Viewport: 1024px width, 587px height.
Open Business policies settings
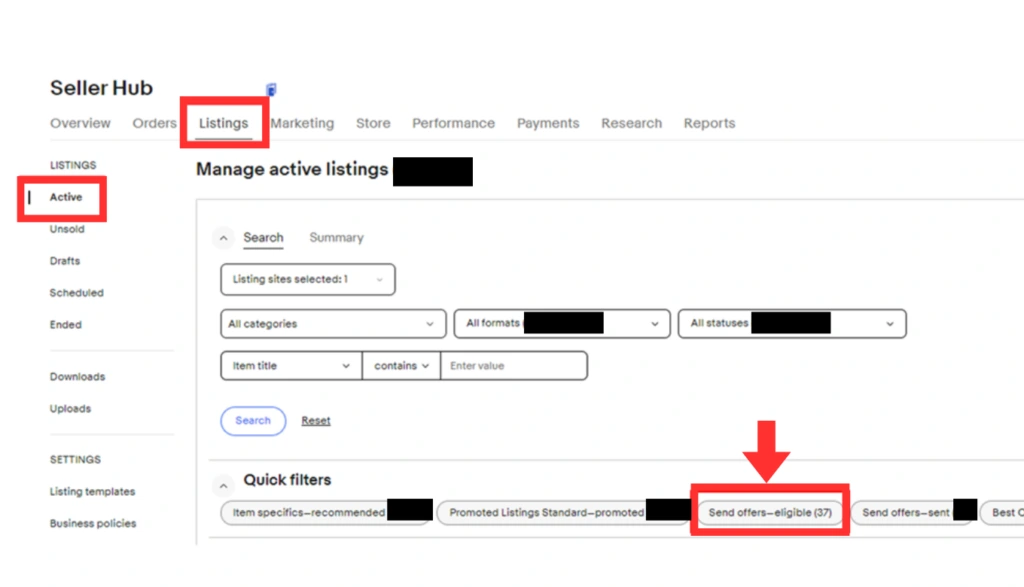coord(93,524)
